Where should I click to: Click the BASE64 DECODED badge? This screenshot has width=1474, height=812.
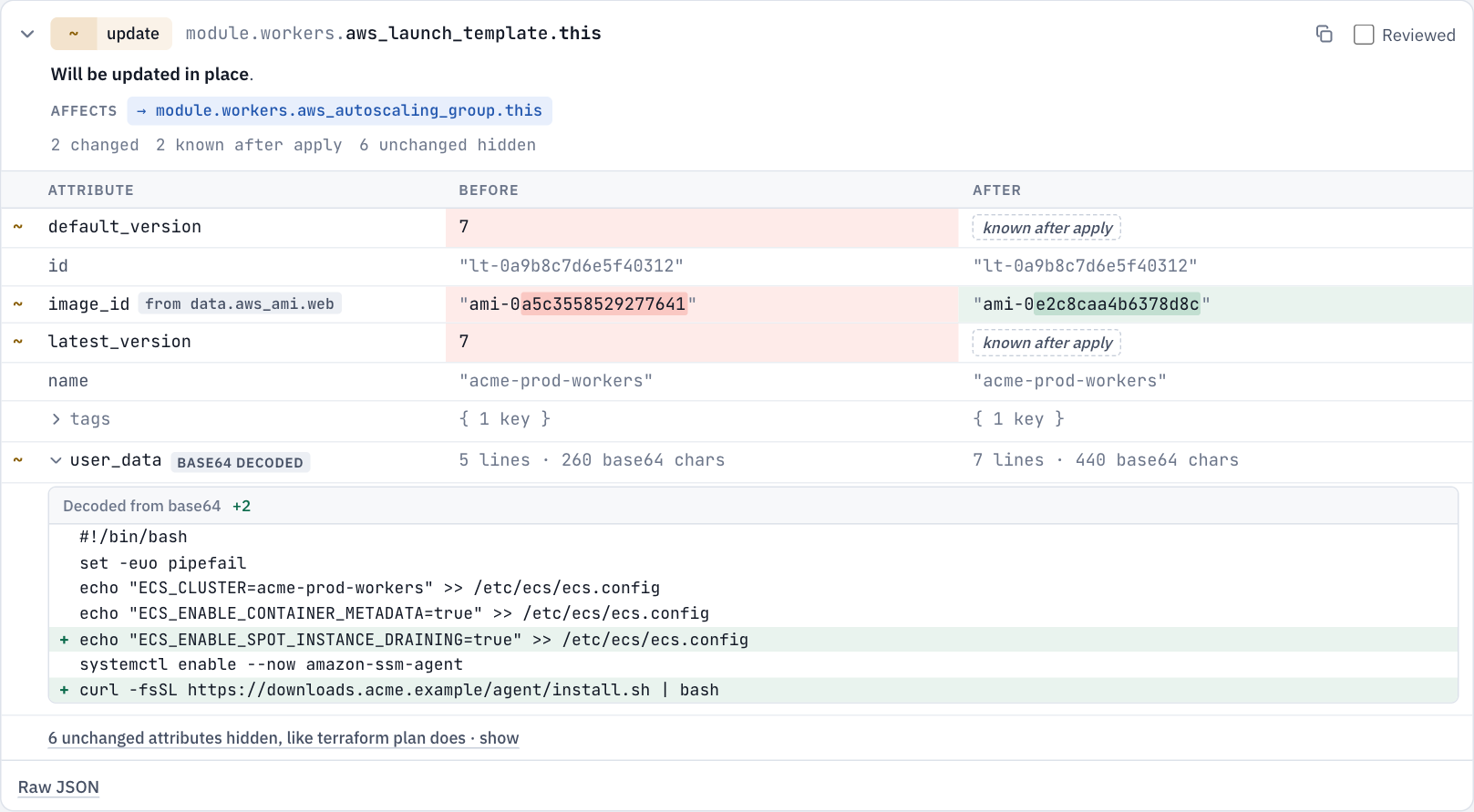click(x=241, y=462)
